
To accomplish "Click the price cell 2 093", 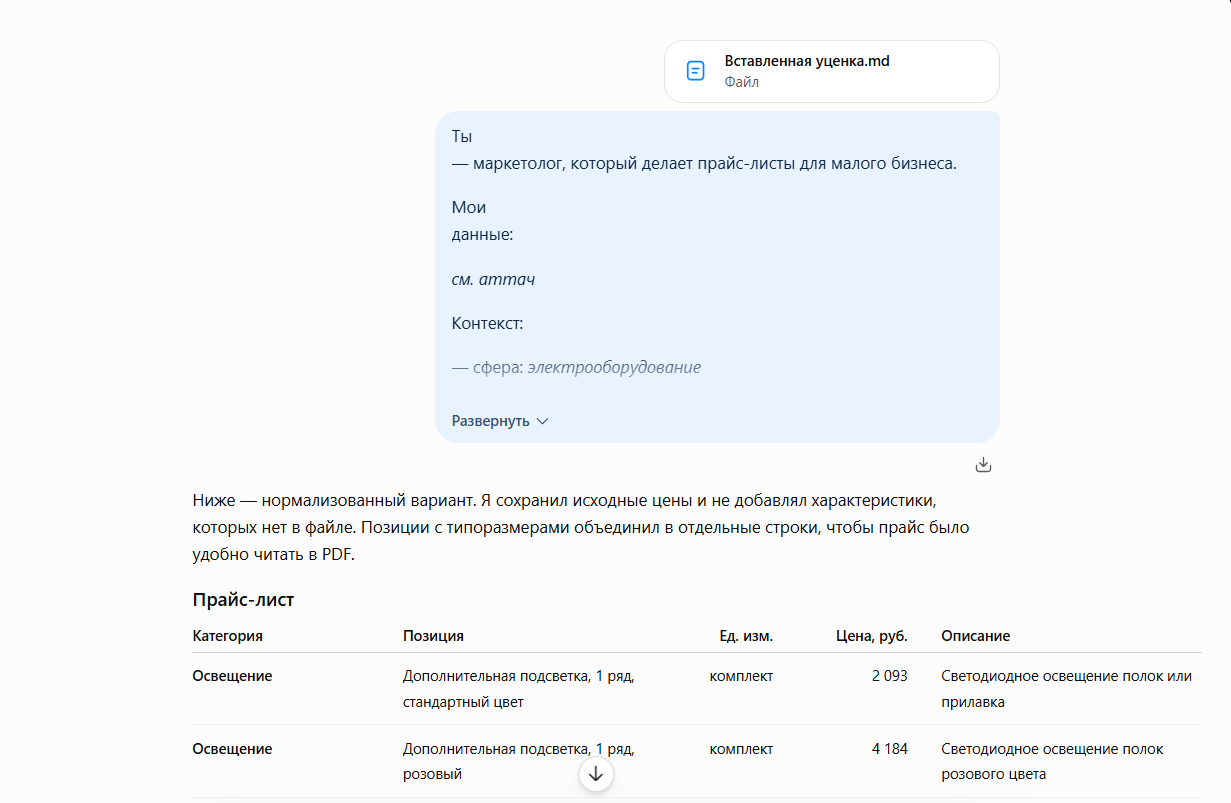I will 889,676.
